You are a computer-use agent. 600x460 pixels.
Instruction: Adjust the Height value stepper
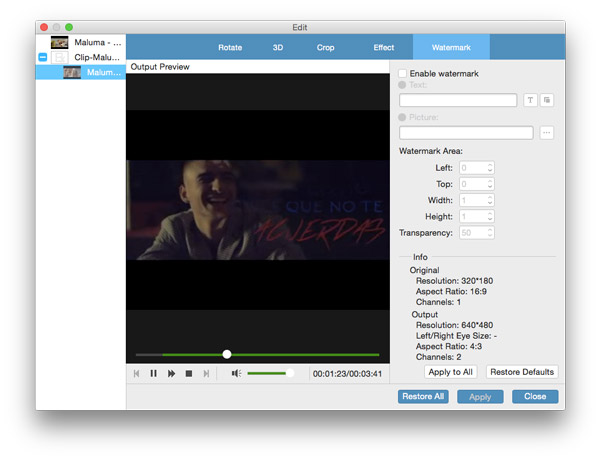(x=490, y=217)
